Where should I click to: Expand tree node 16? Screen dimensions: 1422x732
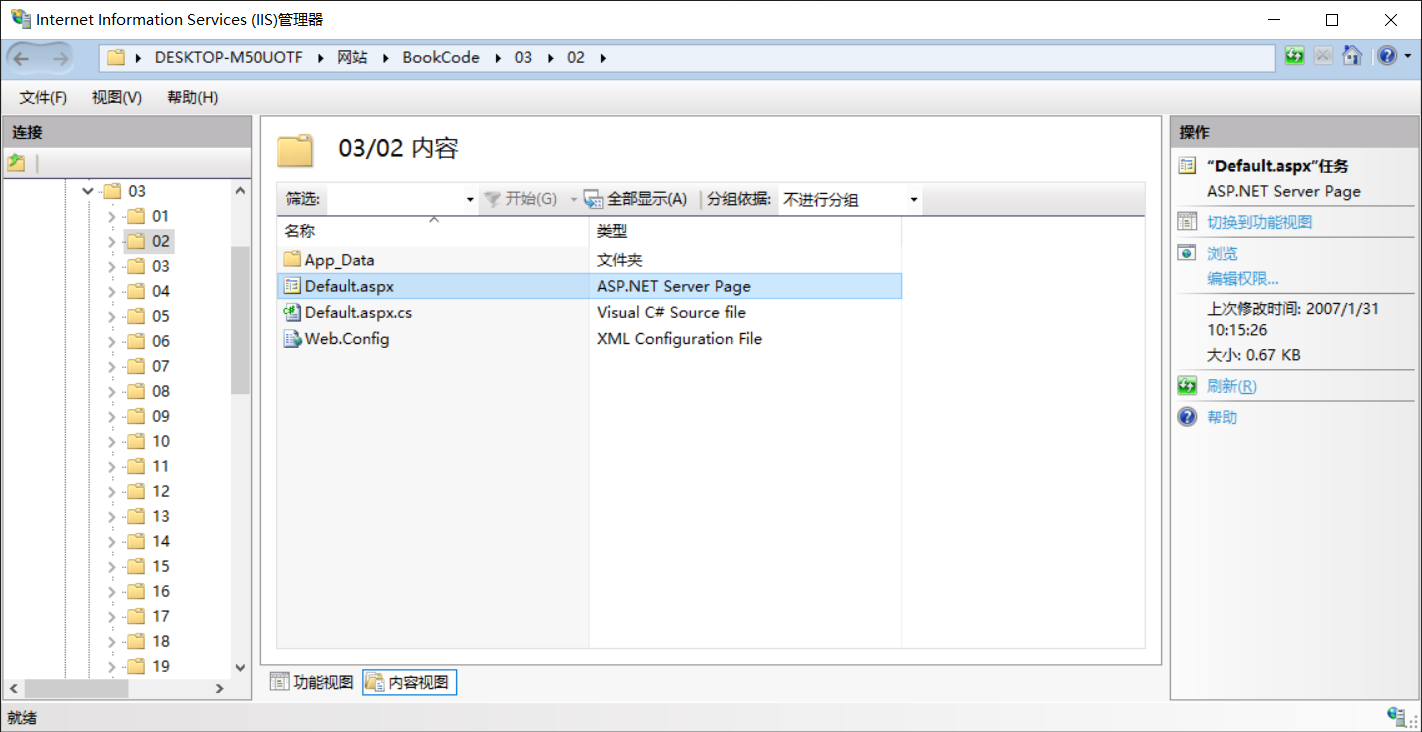point(112,591)
